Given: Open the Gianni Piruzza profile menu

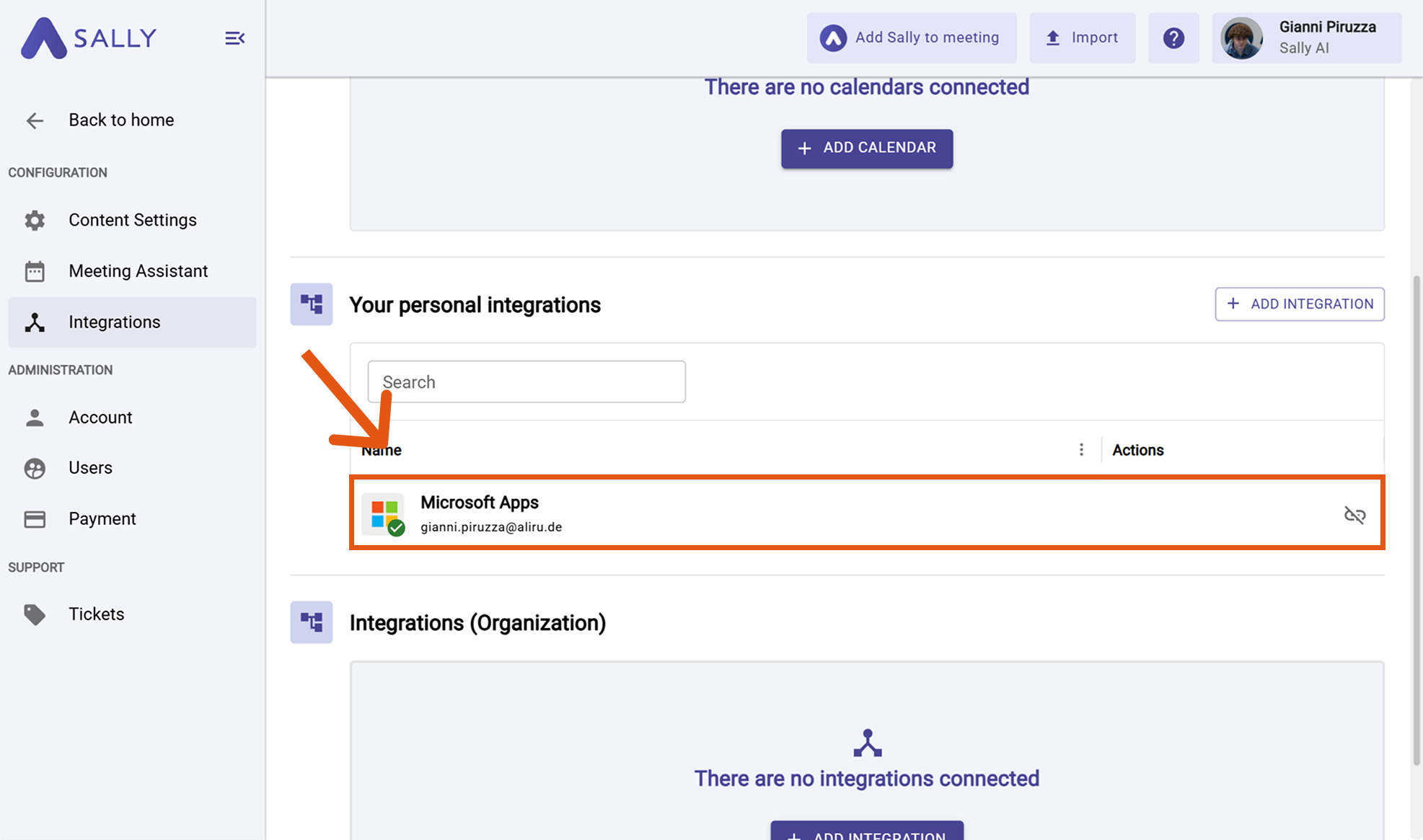Looking at the screenshot, I should [x=1306, y=38].
